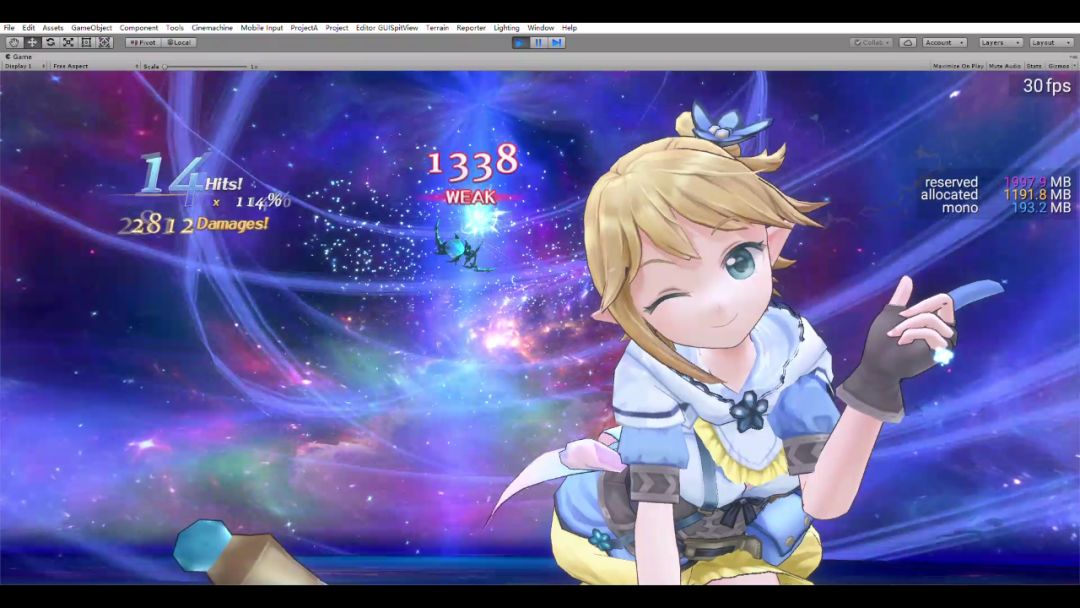Viewport: 1080px width, 608px height.
Task: Open the Lighting menu
Action: pos(506,28)
